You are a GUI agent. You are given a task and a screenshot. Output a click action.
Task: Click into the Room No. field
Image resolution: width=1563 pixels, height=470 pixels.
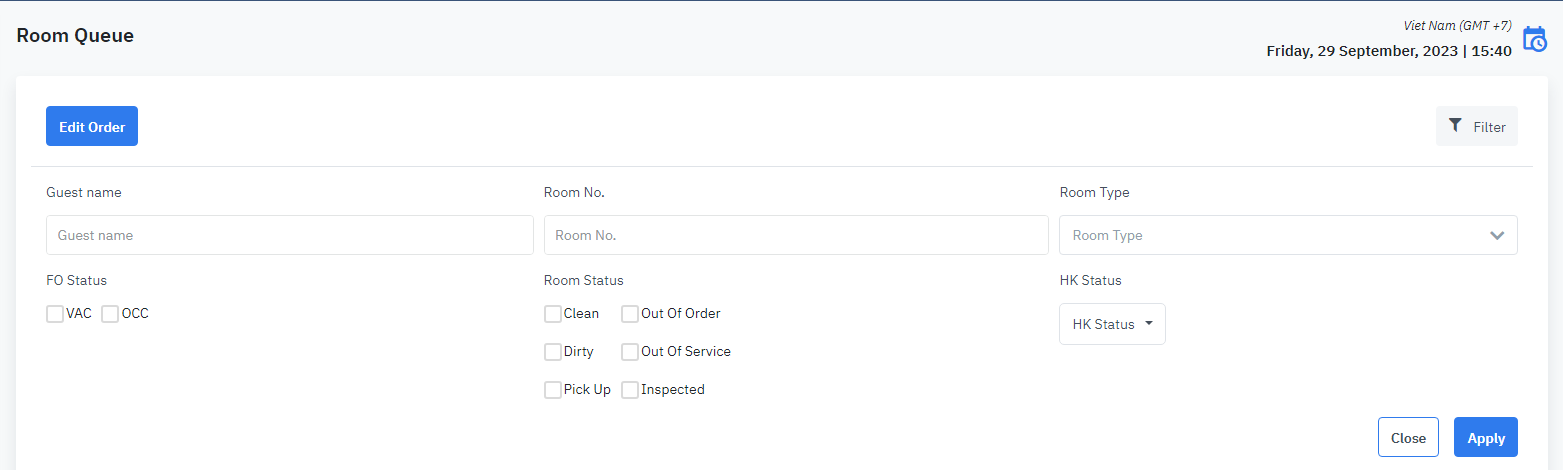(795, 236)
